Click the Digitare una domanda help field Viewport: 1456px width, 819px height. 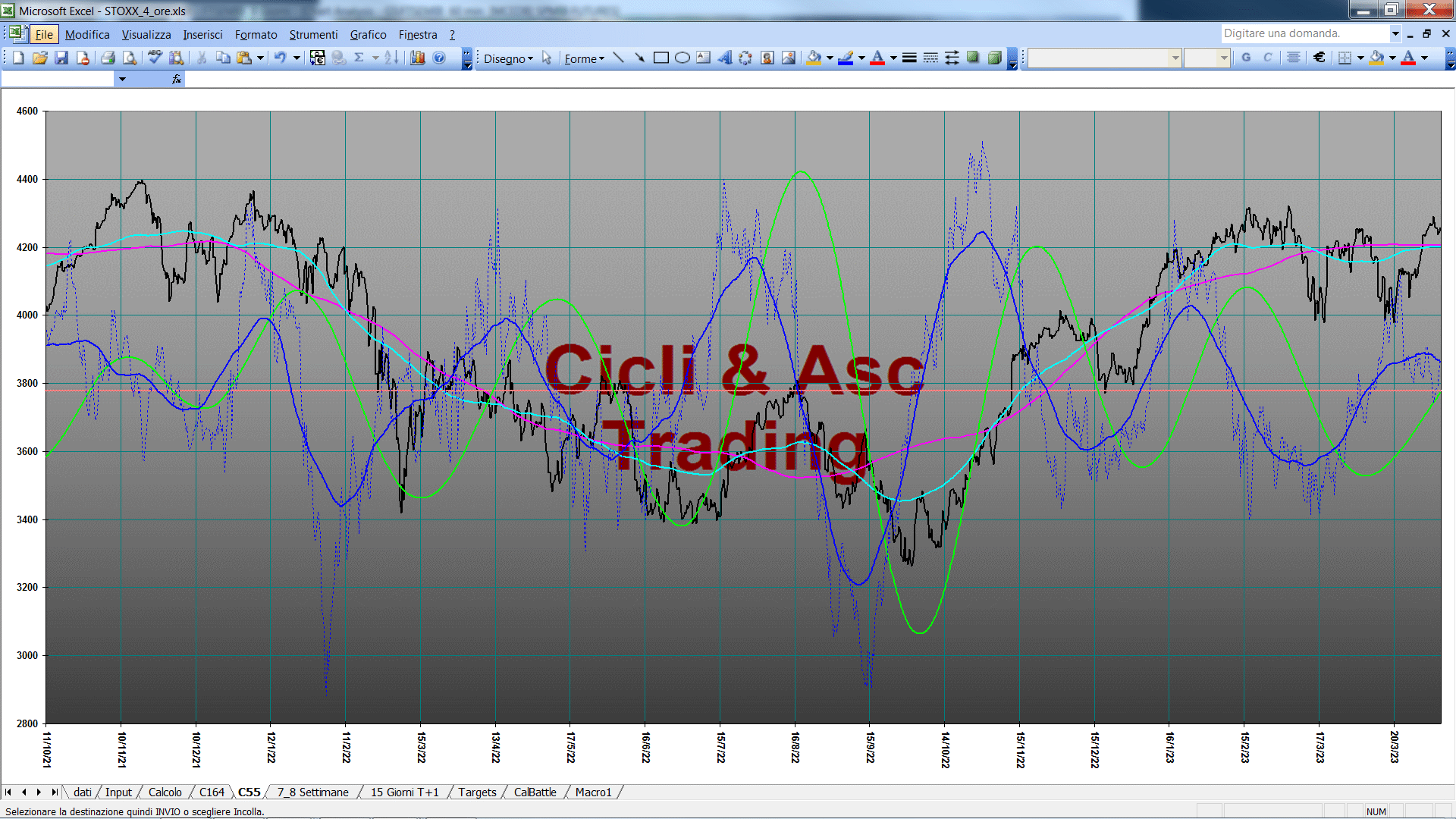(x=1304, y=33)
